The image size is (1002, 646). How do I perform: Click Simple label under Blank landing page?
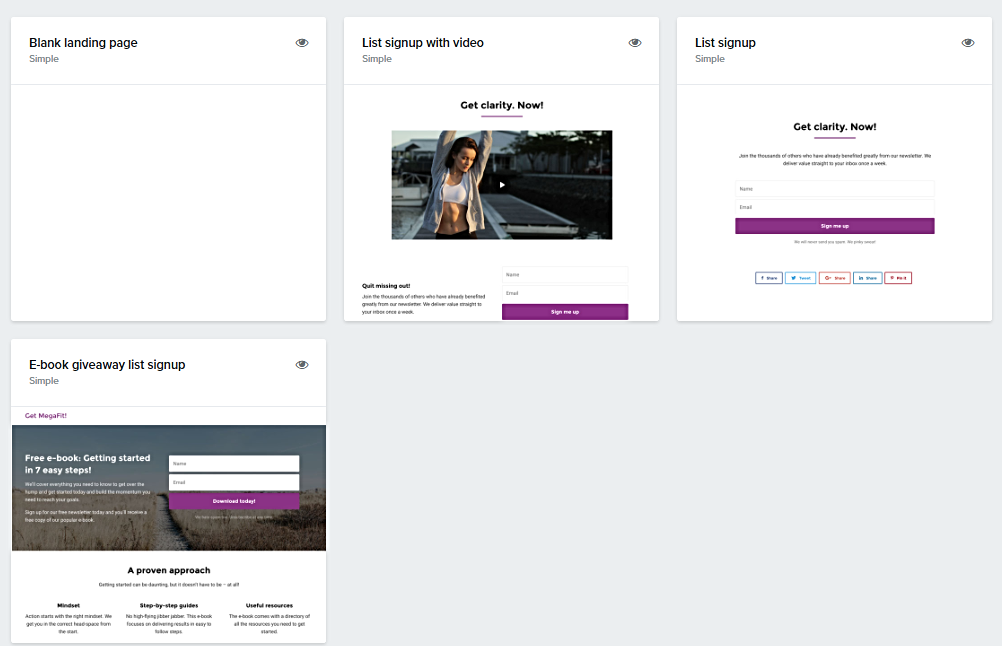(x=43, y=59)
